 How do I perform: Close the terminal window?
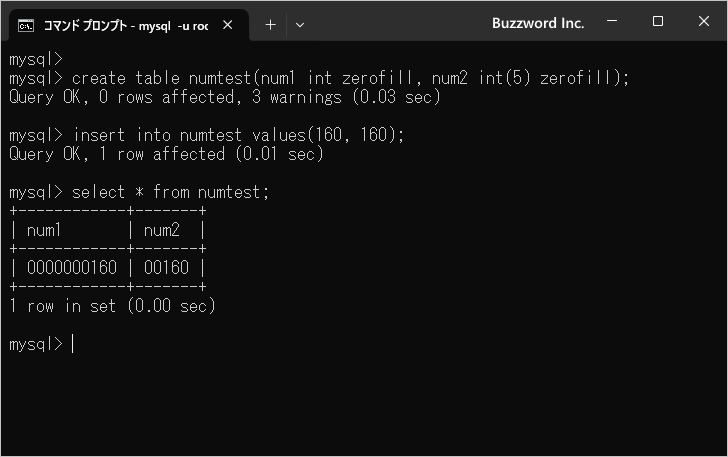pos(704,21)
